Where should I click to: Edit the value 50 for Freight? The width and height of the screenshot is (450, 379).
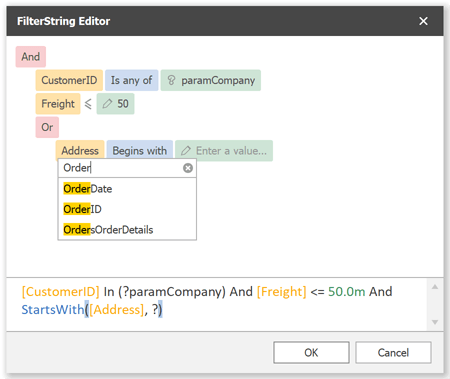point(123,104)
